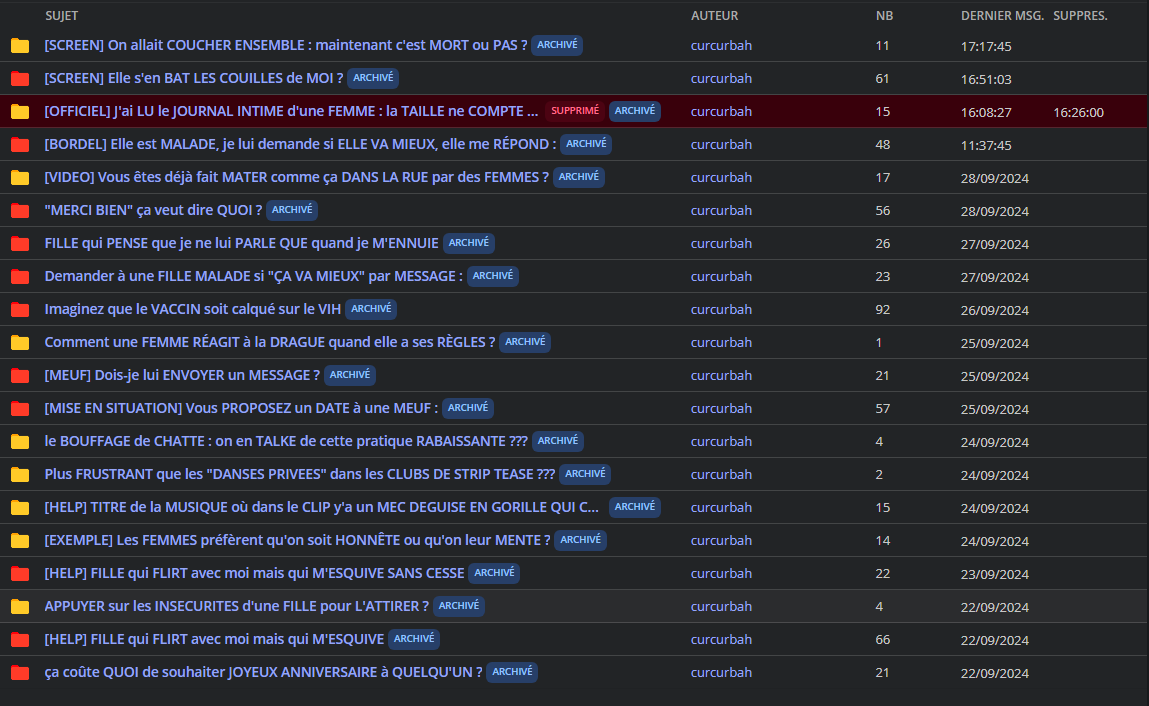This screenshot has height=706, width=1149.
Task: Click author curcurbah on 'VACCIN soit calqué' row
Action: [721, 309]
